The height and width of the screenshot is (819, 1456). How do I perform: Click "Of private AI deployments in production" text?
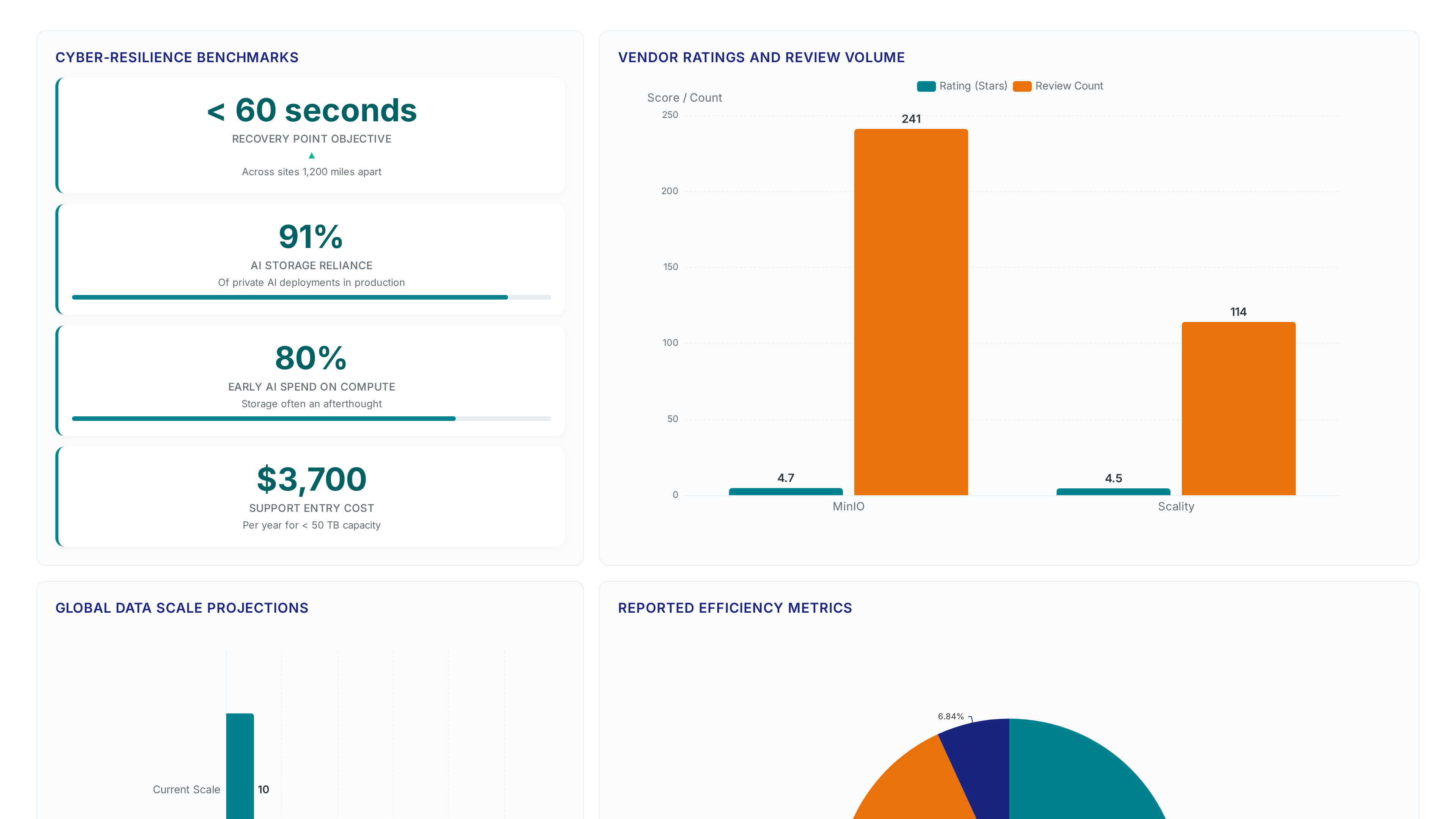coord(311,282)
